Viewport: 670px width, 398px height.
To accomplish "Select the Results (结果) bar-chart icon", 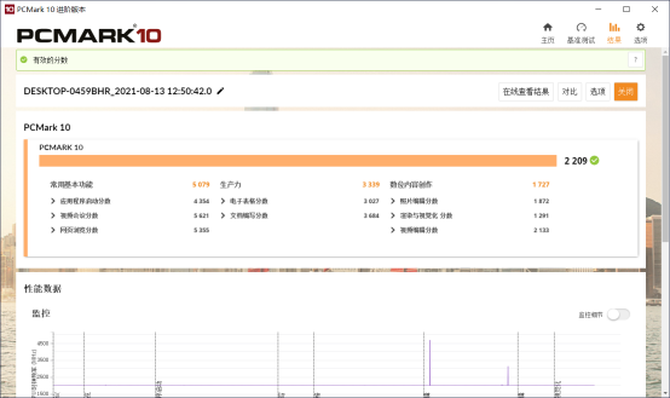I will [614, 28].
